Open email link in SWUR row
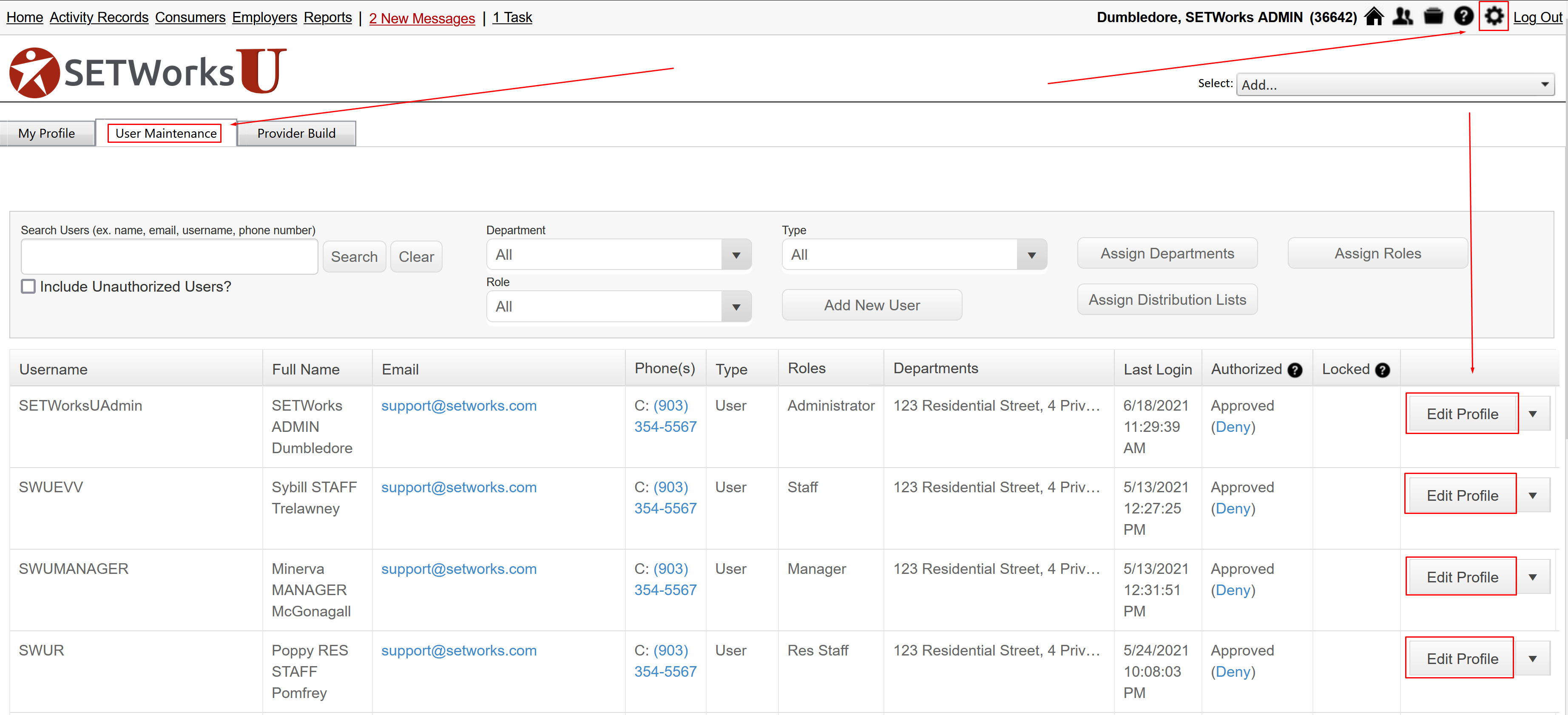This screenshot has height=715, width=1568. (x=459, y=650)
